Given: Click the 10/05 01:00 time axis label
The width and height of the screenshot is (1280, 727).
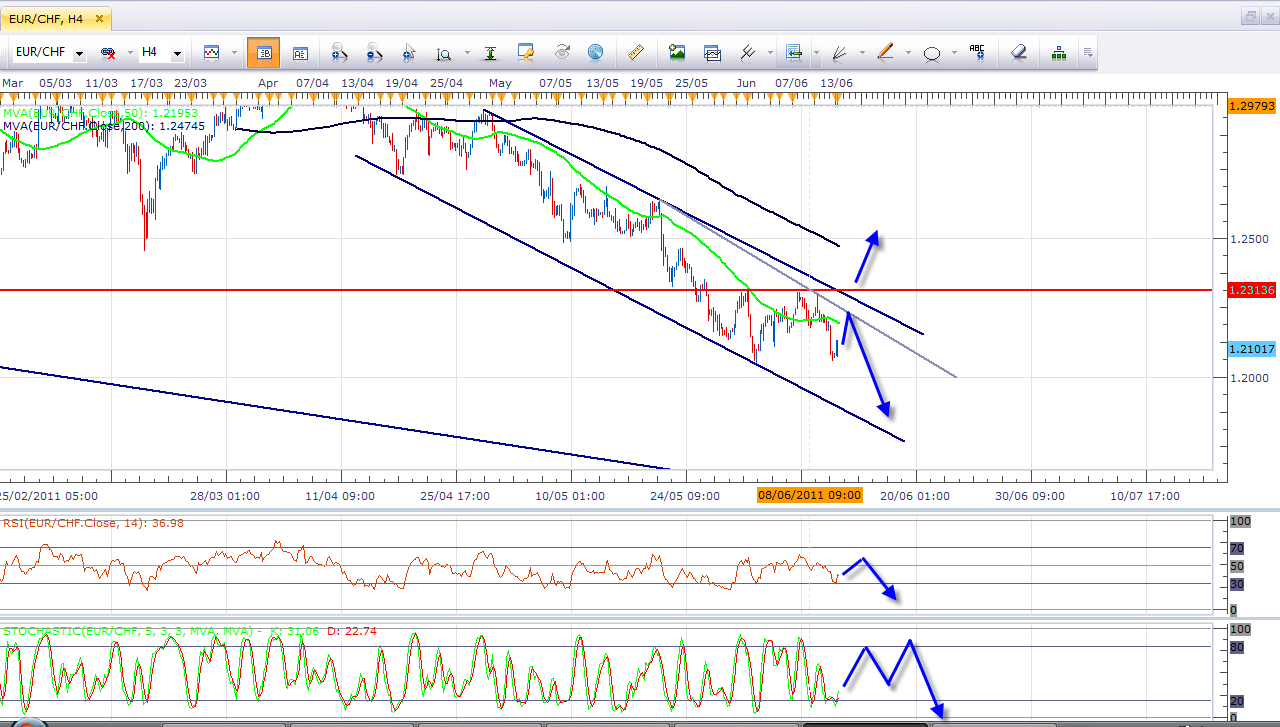Looking at the screenshot, I should pyautogui.click(x=570, y=496).
